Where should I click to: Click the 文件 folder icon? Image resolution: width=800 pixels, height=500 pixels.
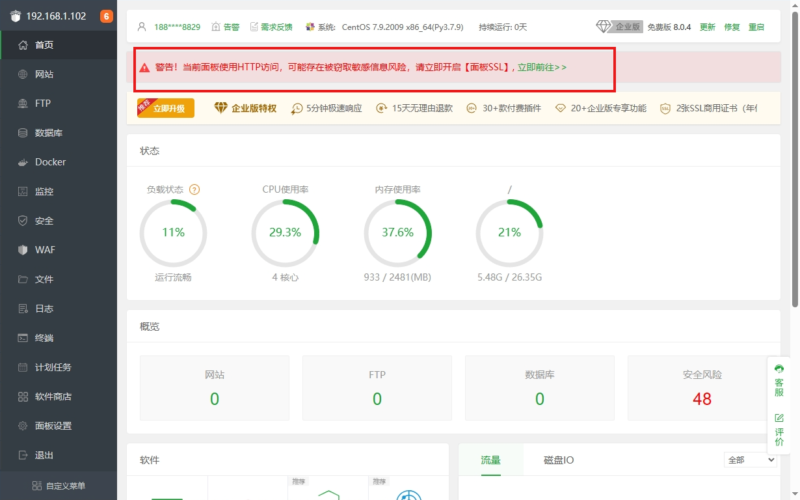coord(22,280)
